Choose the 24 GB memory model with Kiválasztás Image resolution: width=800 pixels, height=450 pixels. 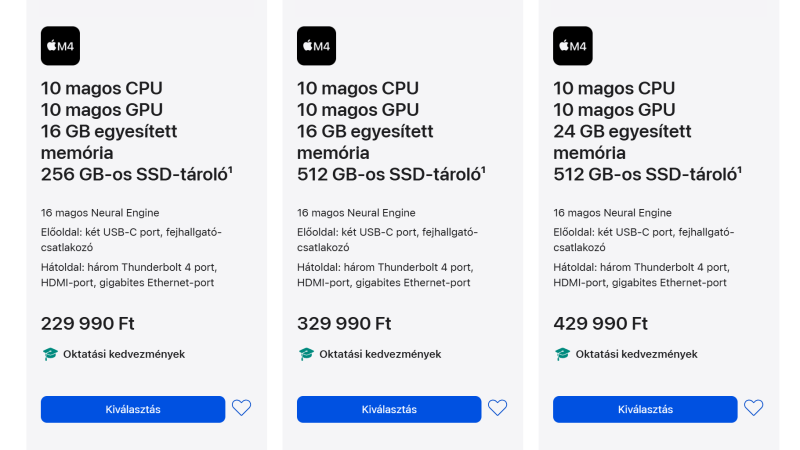pos(645,409)
